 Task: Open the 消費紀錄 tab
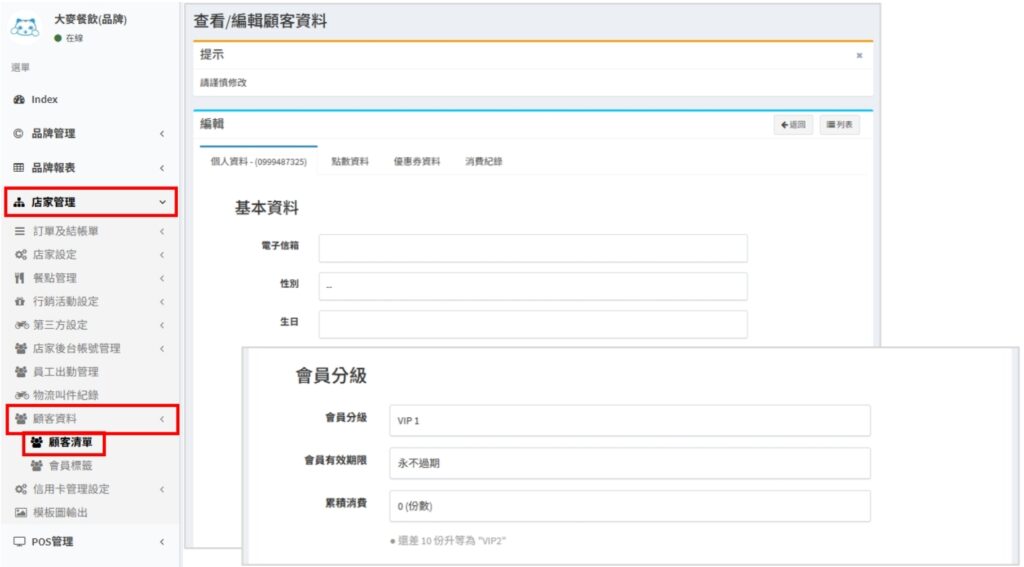point(483,161)
